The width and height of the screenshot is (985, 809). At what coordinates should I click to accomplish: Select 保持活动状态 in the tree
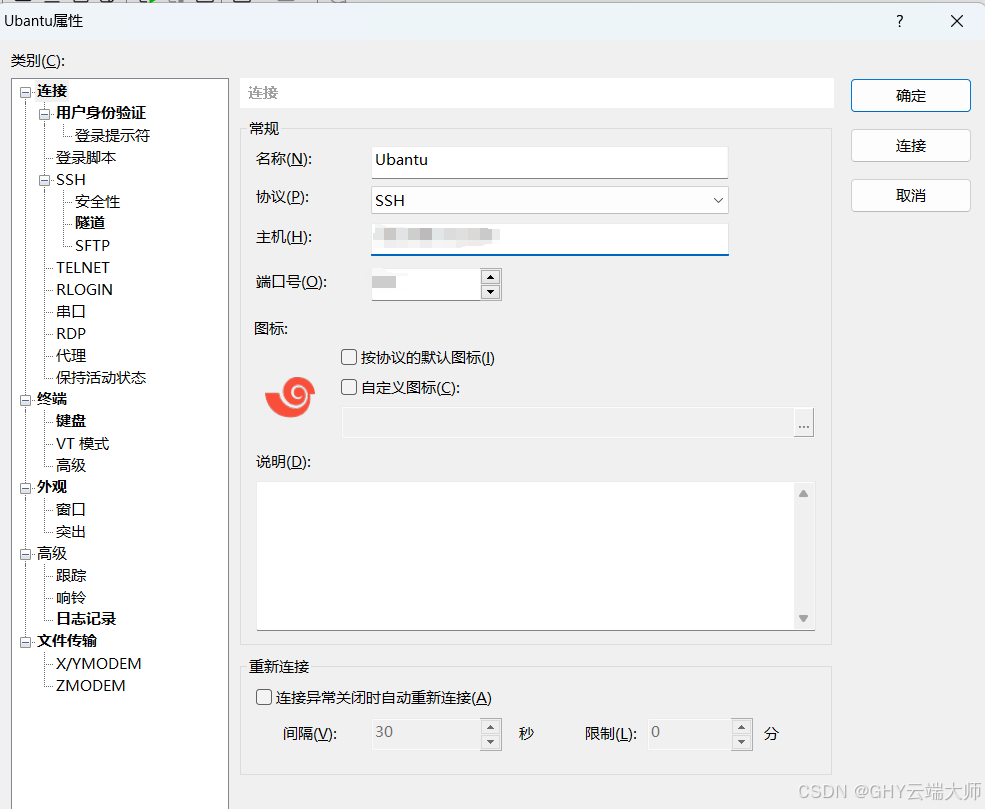[101, 377]
